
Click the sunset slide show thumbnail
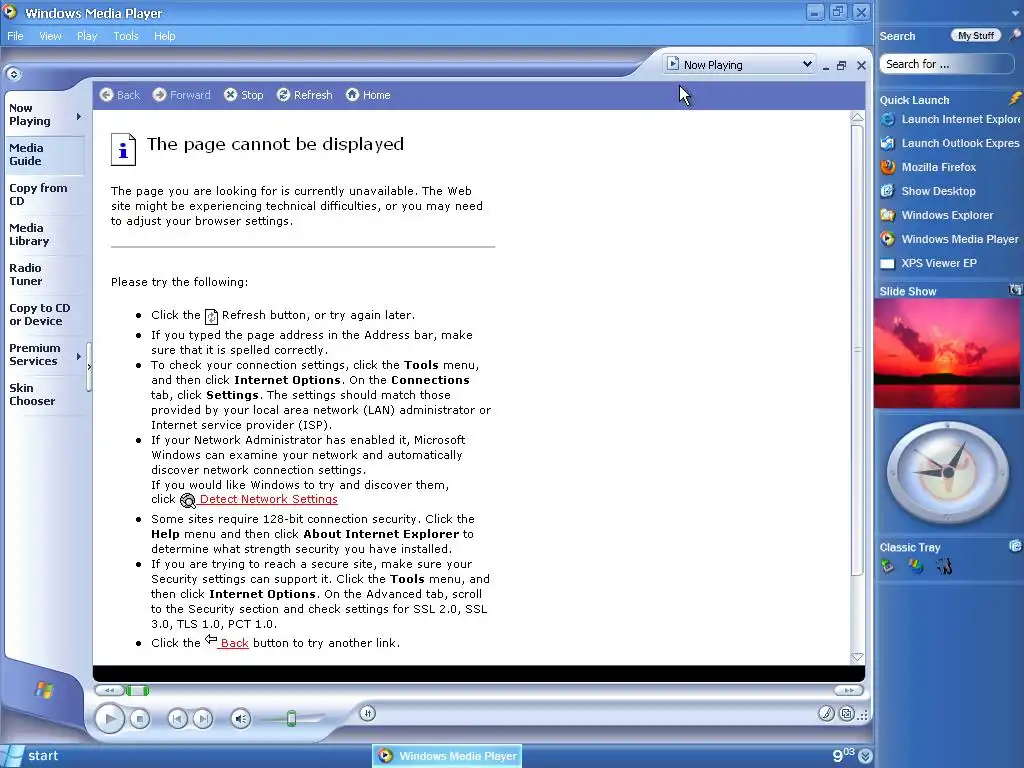coord(947,353)
